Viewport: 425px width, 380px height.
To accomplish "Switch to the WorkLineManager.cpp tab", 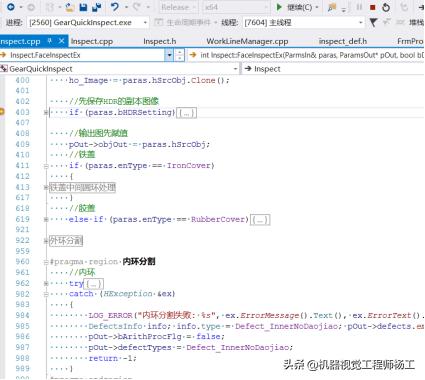I will click(247, 41).
